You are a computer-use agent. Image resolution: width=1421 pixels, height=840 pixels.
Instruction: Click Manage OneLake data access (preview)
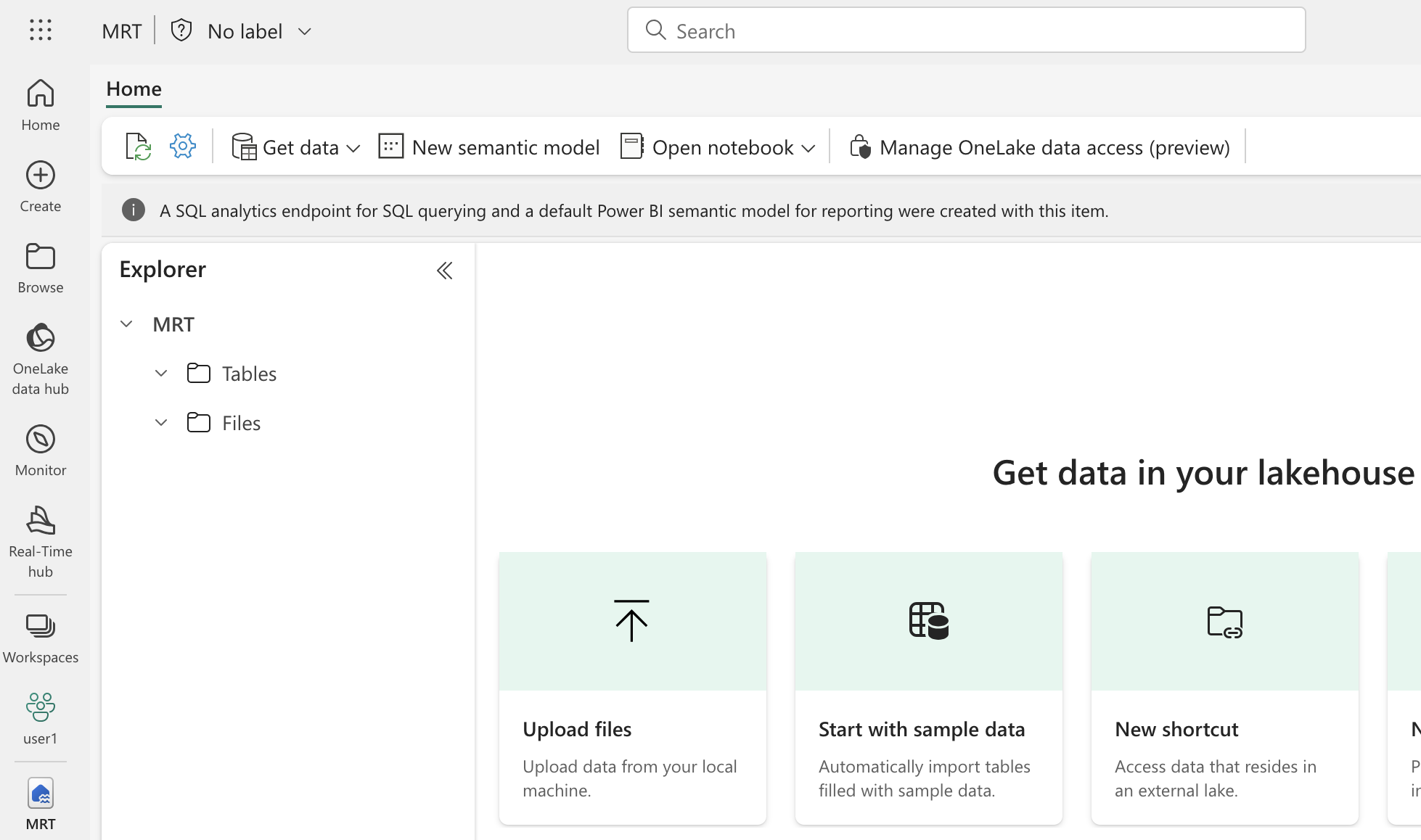coord(1039,147)
